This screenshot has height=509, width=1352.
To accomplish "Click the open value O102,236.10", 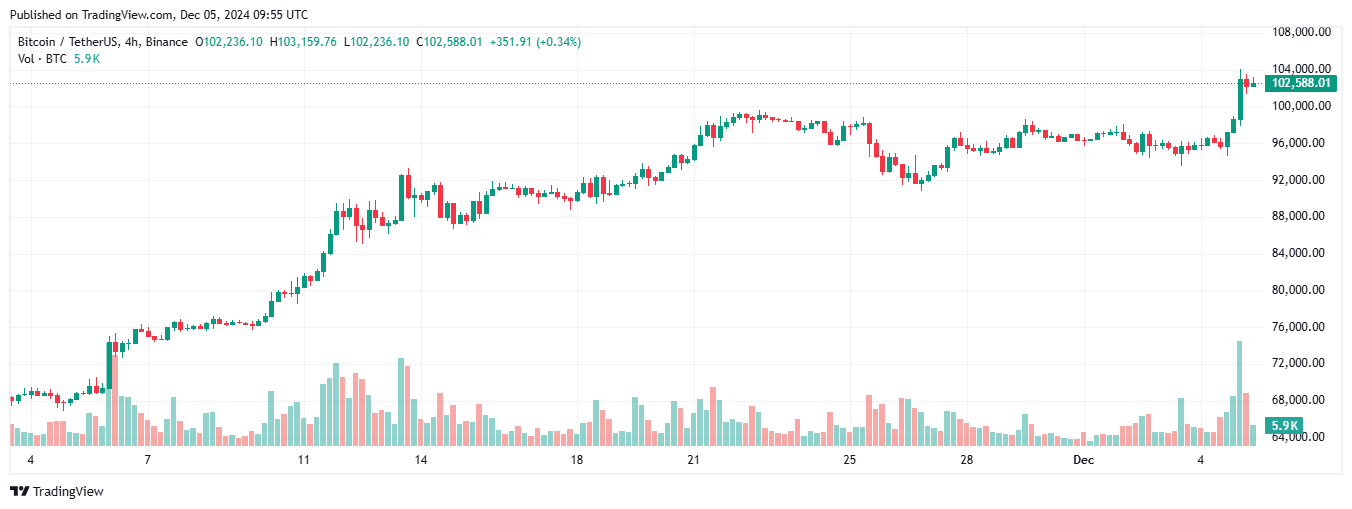I will [229, 42].
